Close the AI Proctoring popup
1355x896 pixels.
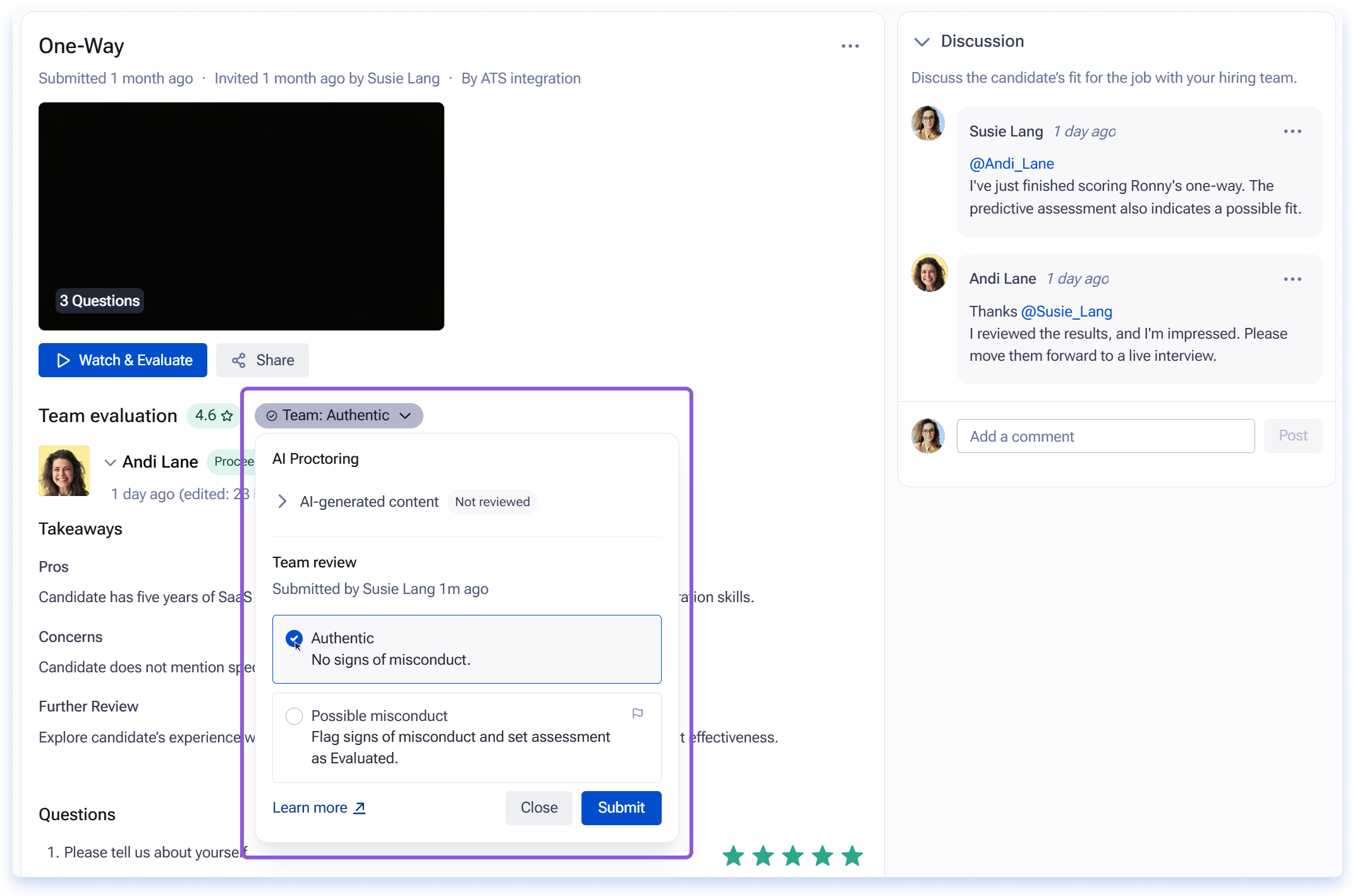point(539,808)
